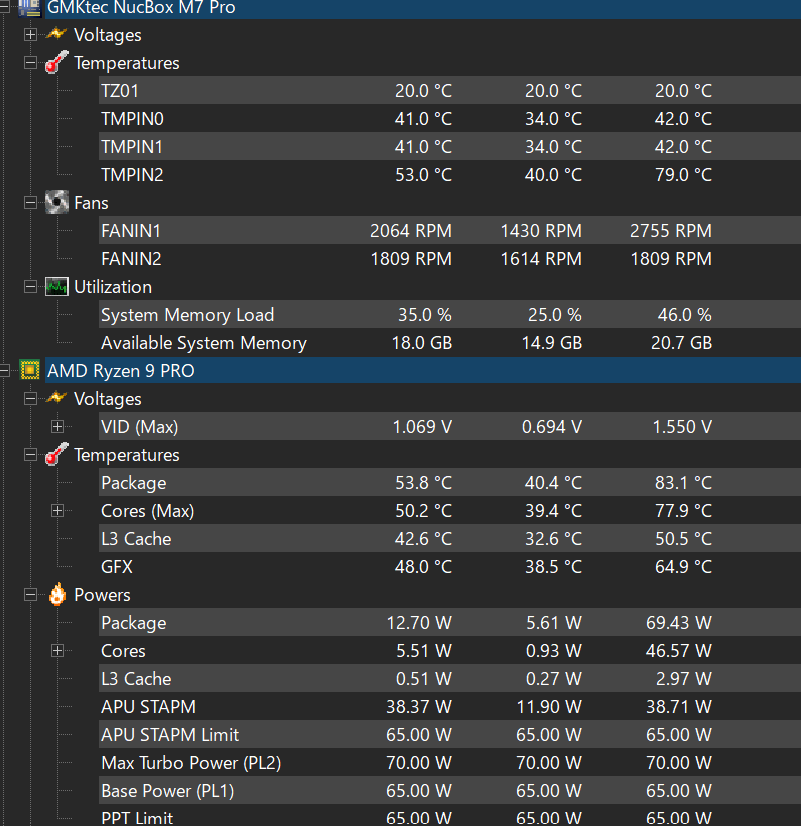Select the L3 Cache label reading 42.6 °C

(136, 539)
